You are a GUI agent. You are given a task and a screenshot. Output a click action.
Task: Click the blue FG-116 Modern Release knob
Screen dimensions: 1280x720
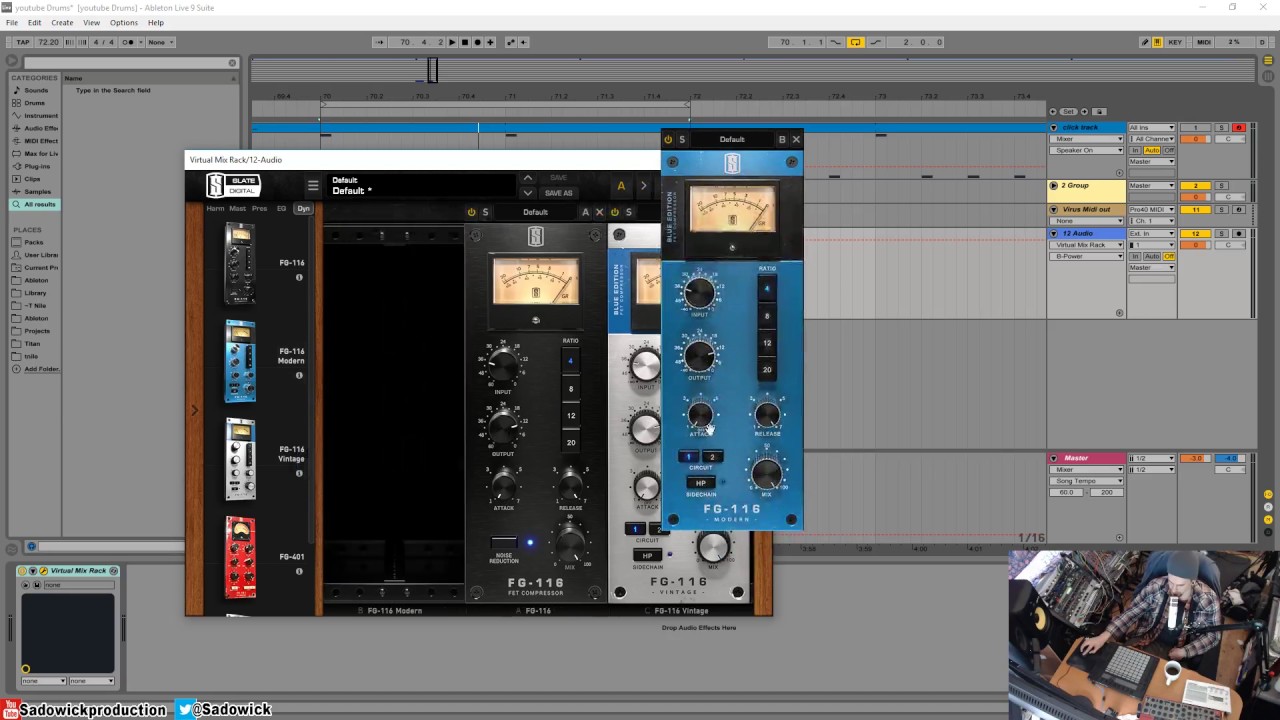coord(767,414)
